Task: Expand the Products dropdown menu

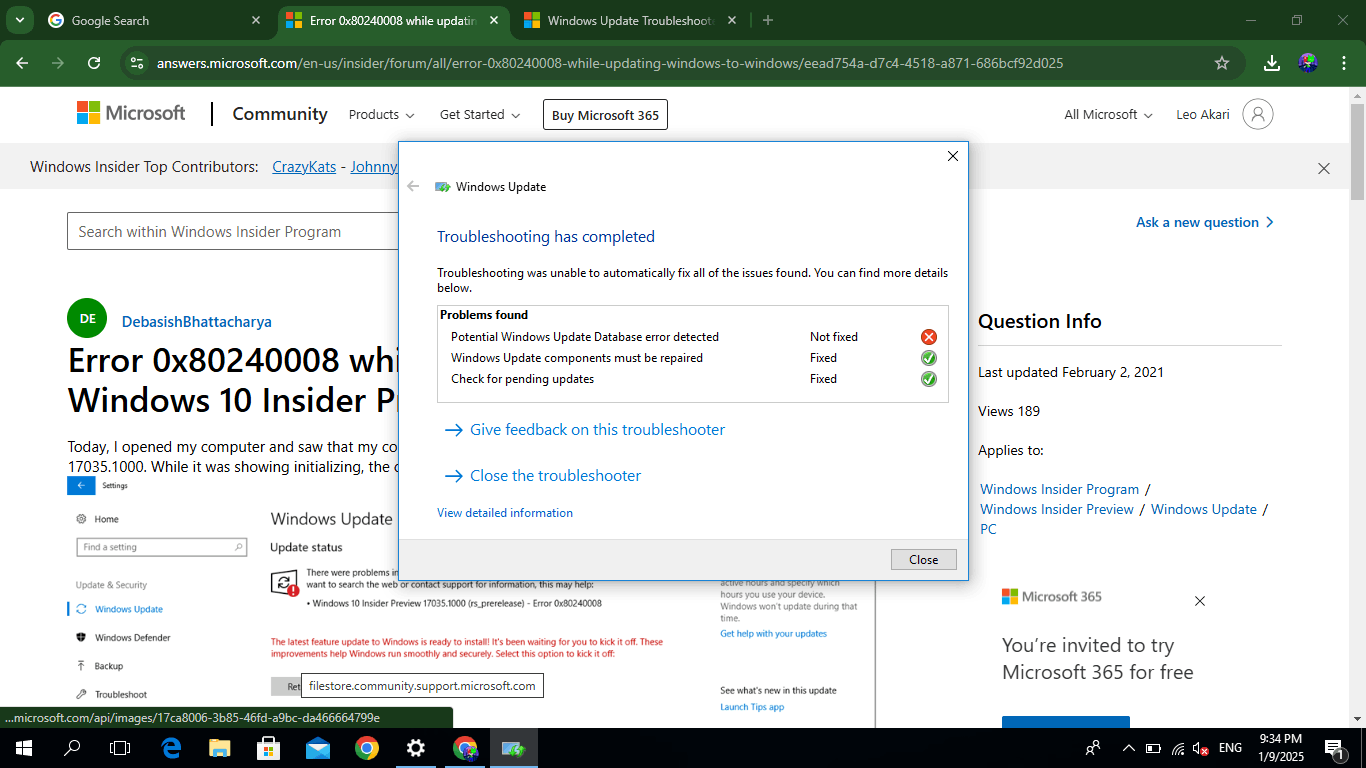Action: click(x=381, y=115)
